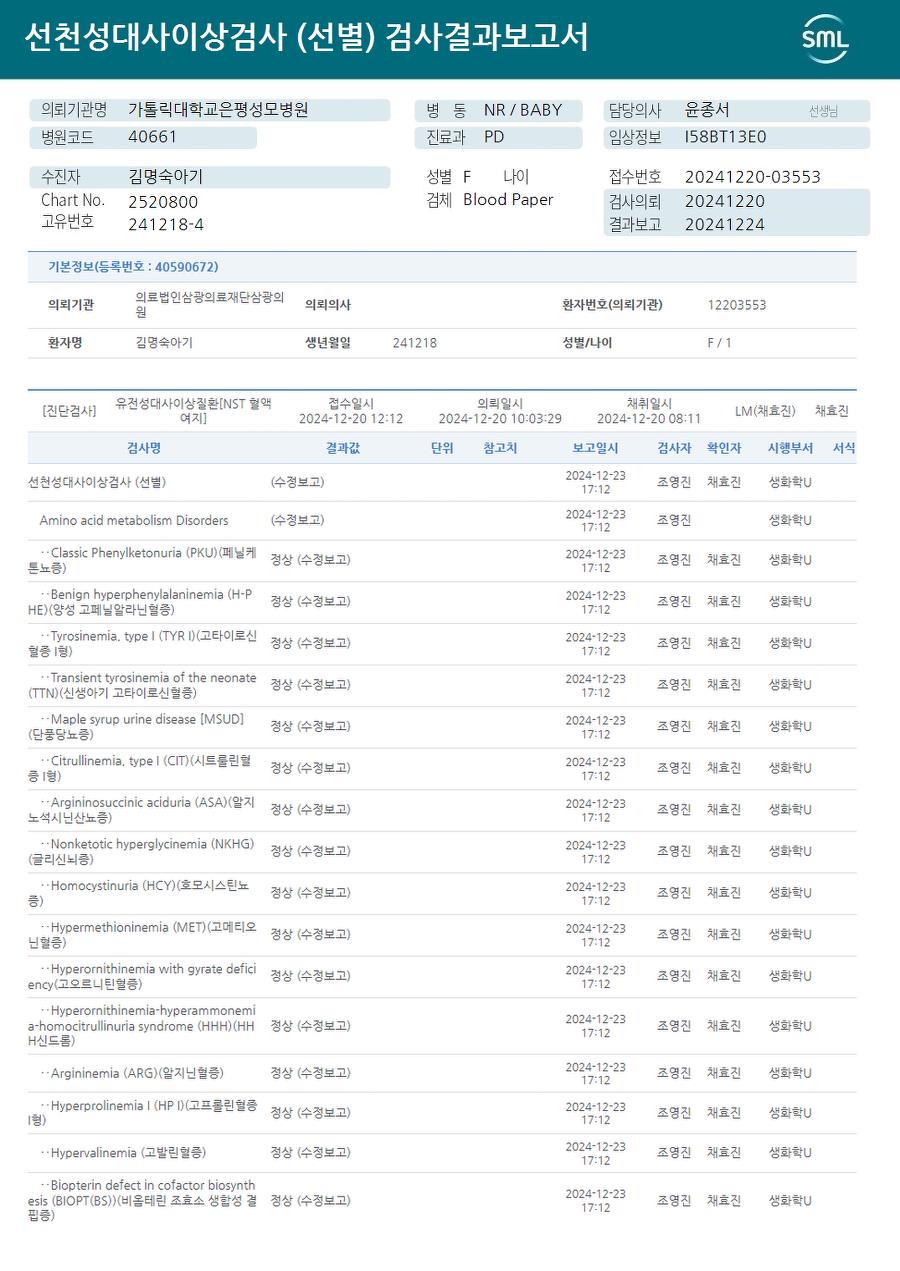The height and width of the screenshot is (1271, 900).
Task: Click 유전성대사이상질환[NST 혈액여지] text
Action: (193, 410)
